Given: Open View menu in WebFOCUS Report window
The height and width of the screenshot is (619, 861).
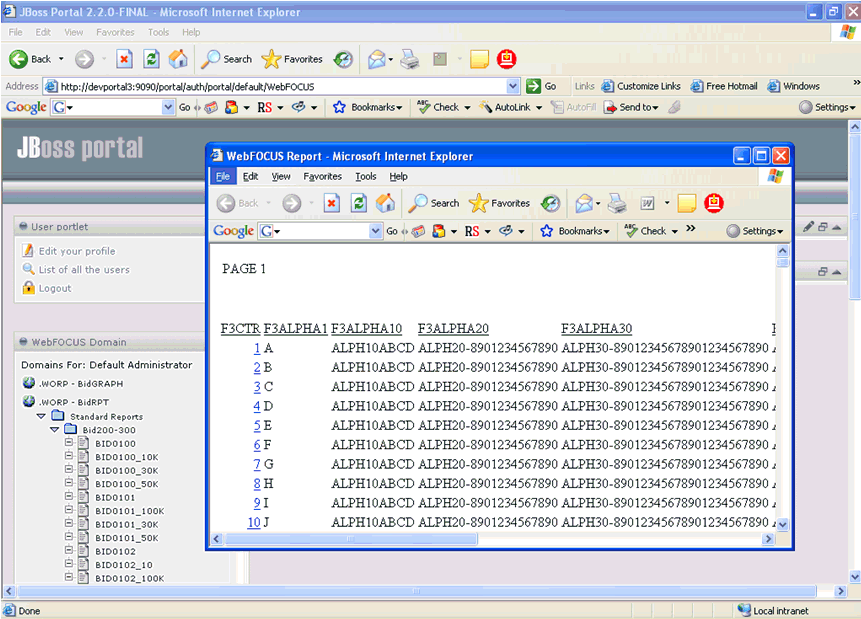Looking at the screenshot, I should click(x=281, y=176).
